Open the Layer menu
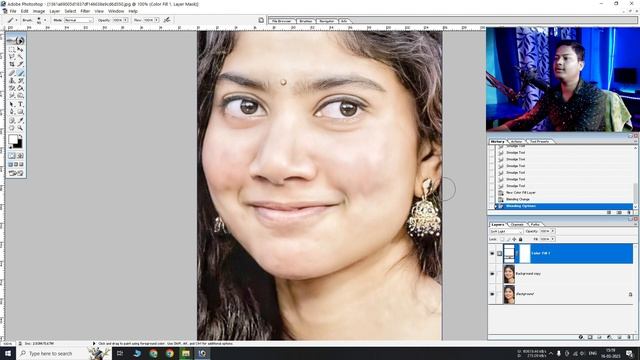 (x=55, y=11)
